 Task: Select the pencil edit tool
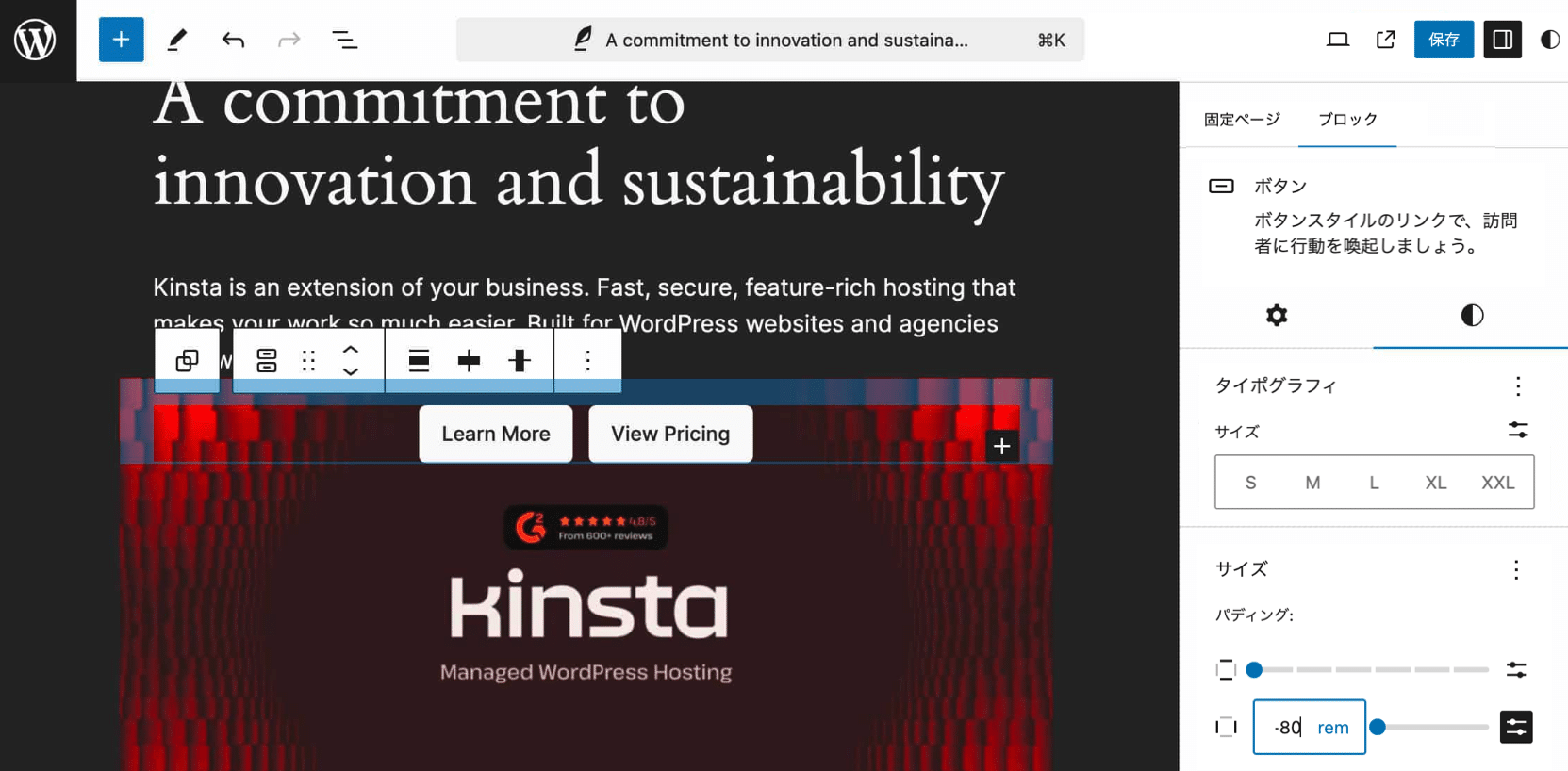tap(176, 40)
